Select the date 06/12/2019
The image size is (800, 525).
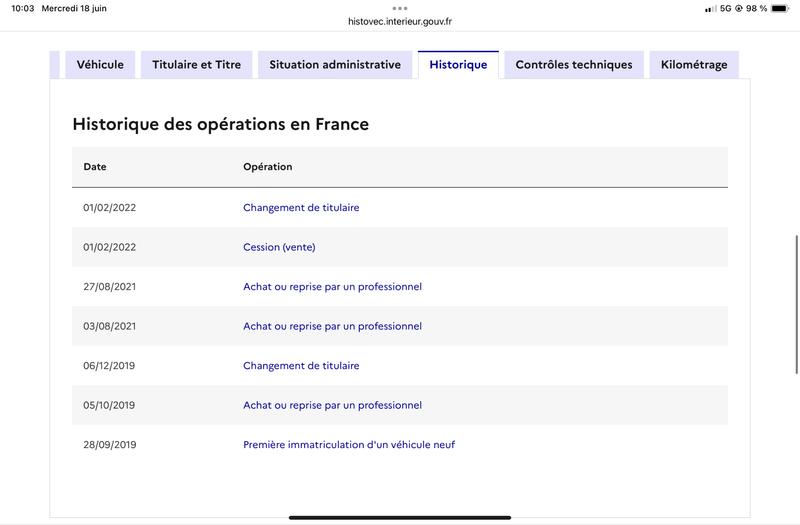pos(109,366)
